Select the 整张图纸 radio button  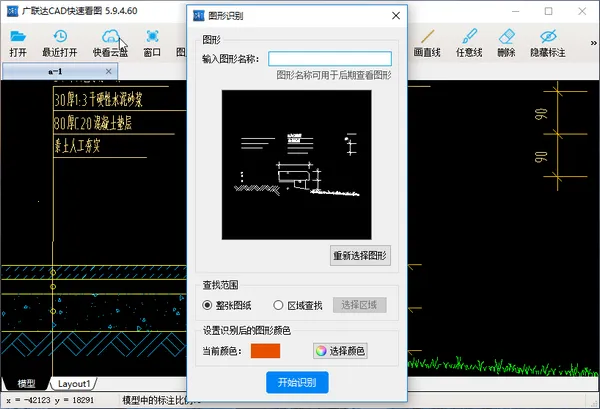(208, 305)
